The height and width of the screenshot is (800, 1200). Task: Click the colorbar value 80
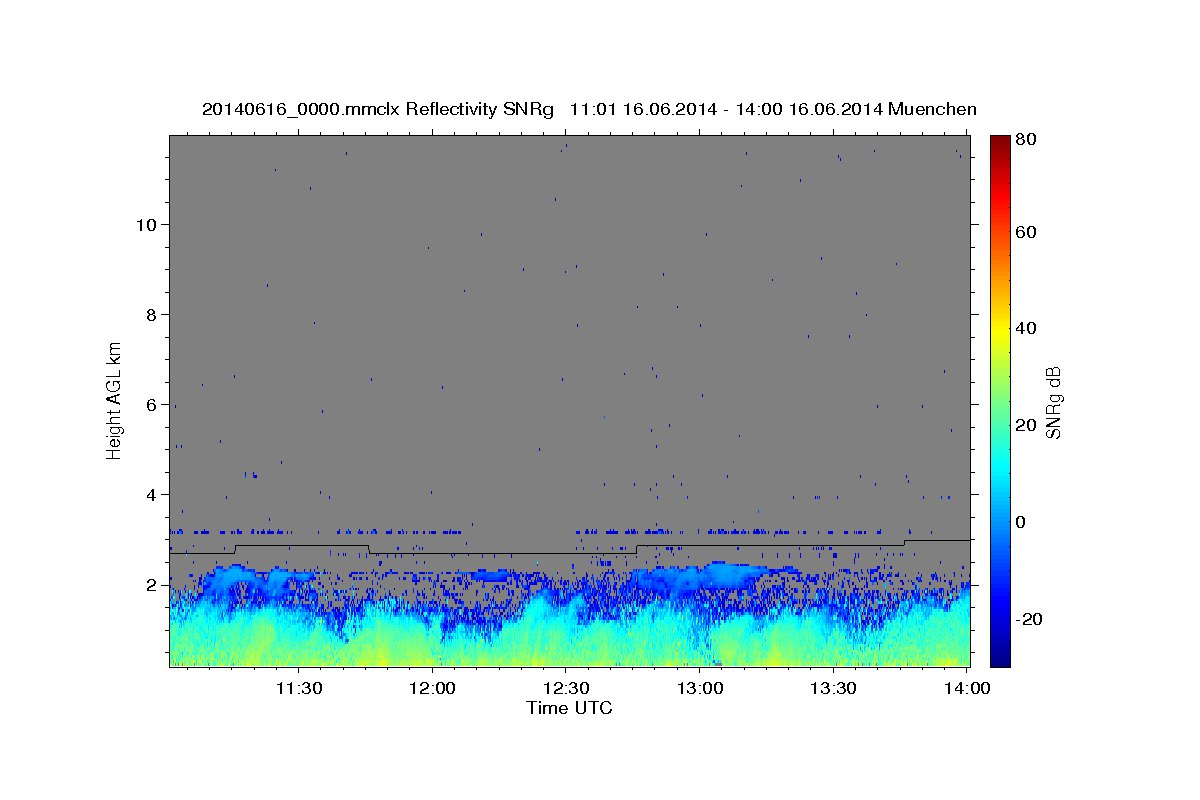(1028, 140)
